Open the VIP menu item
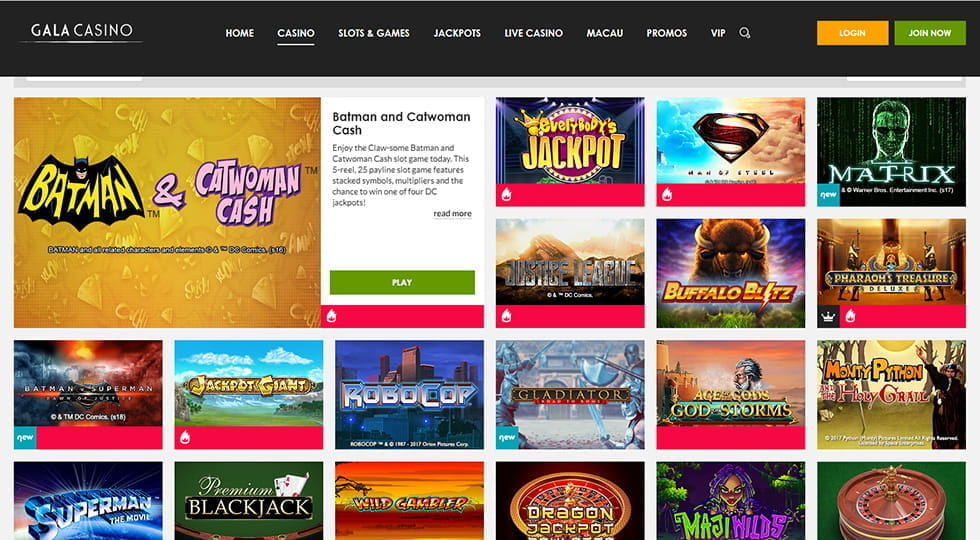This screenshot has height=540, width=980. pos(718,33)
